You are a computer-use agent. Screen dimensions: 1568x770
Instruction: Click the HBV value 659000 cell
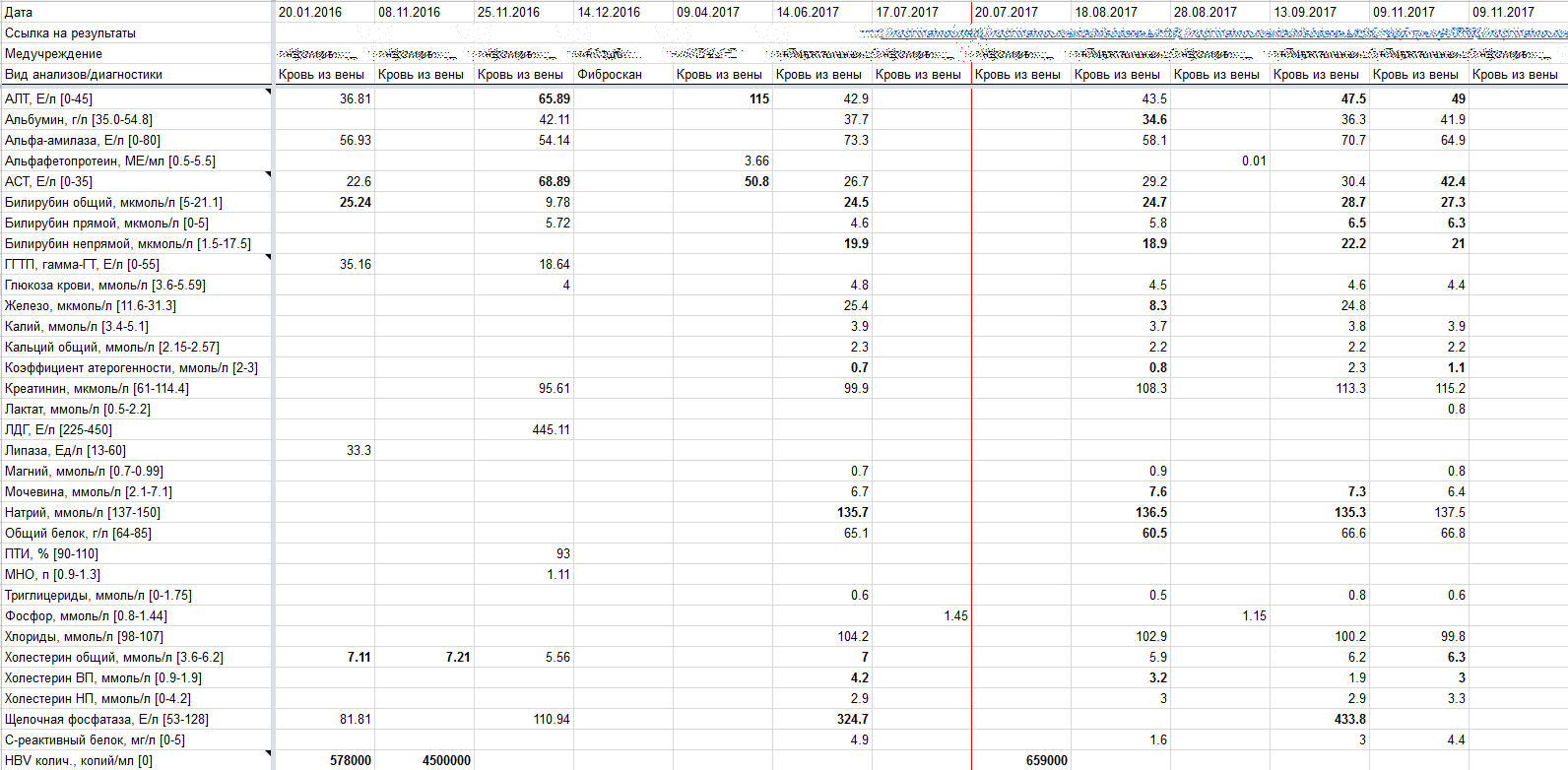[1020, 760]
